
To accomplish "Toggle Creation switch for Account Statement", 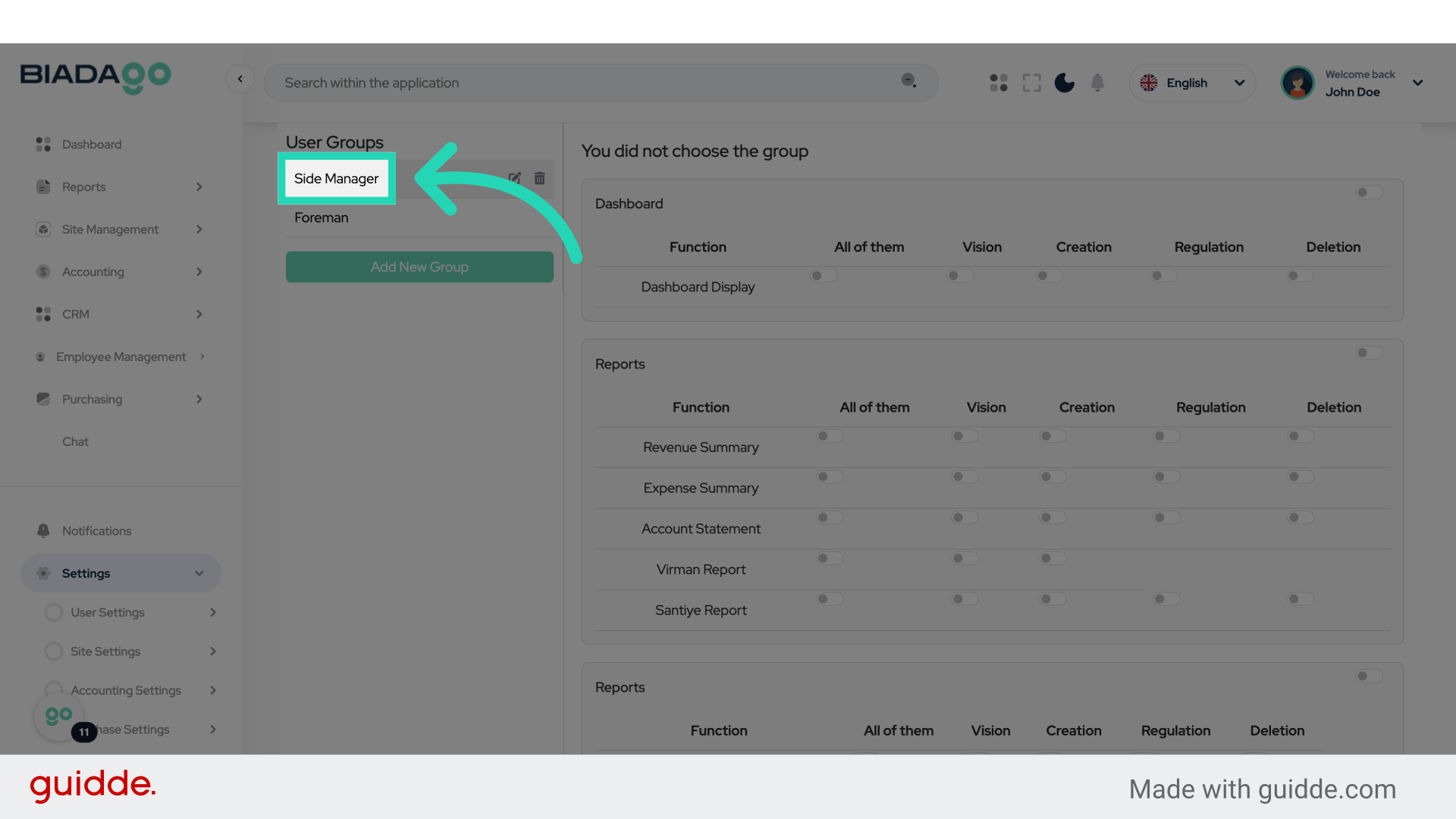I will tap(1052, 517).
